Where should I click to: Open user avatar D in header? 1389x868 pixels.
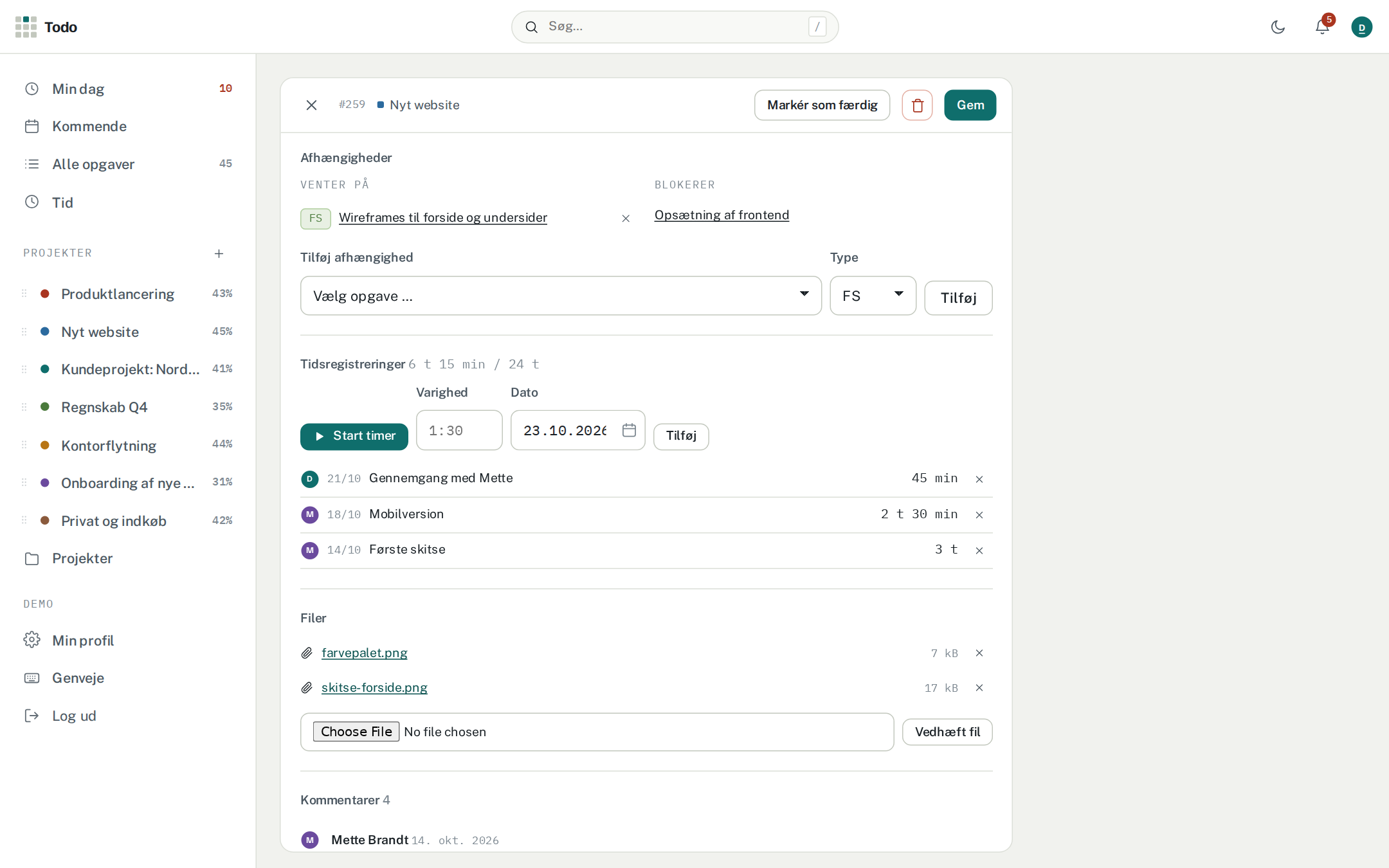point(1361,27)
